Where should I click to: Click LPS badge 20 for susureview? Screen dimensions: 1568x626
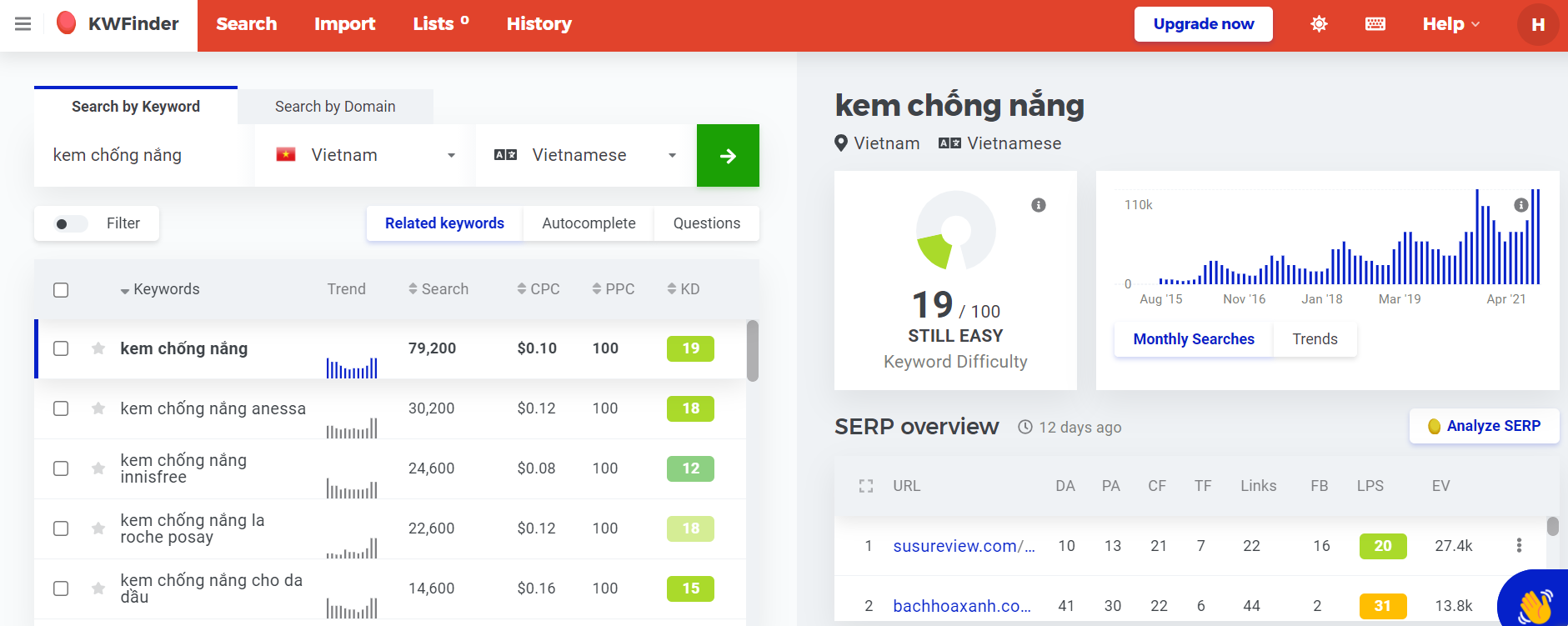[x=1383, y=546]
